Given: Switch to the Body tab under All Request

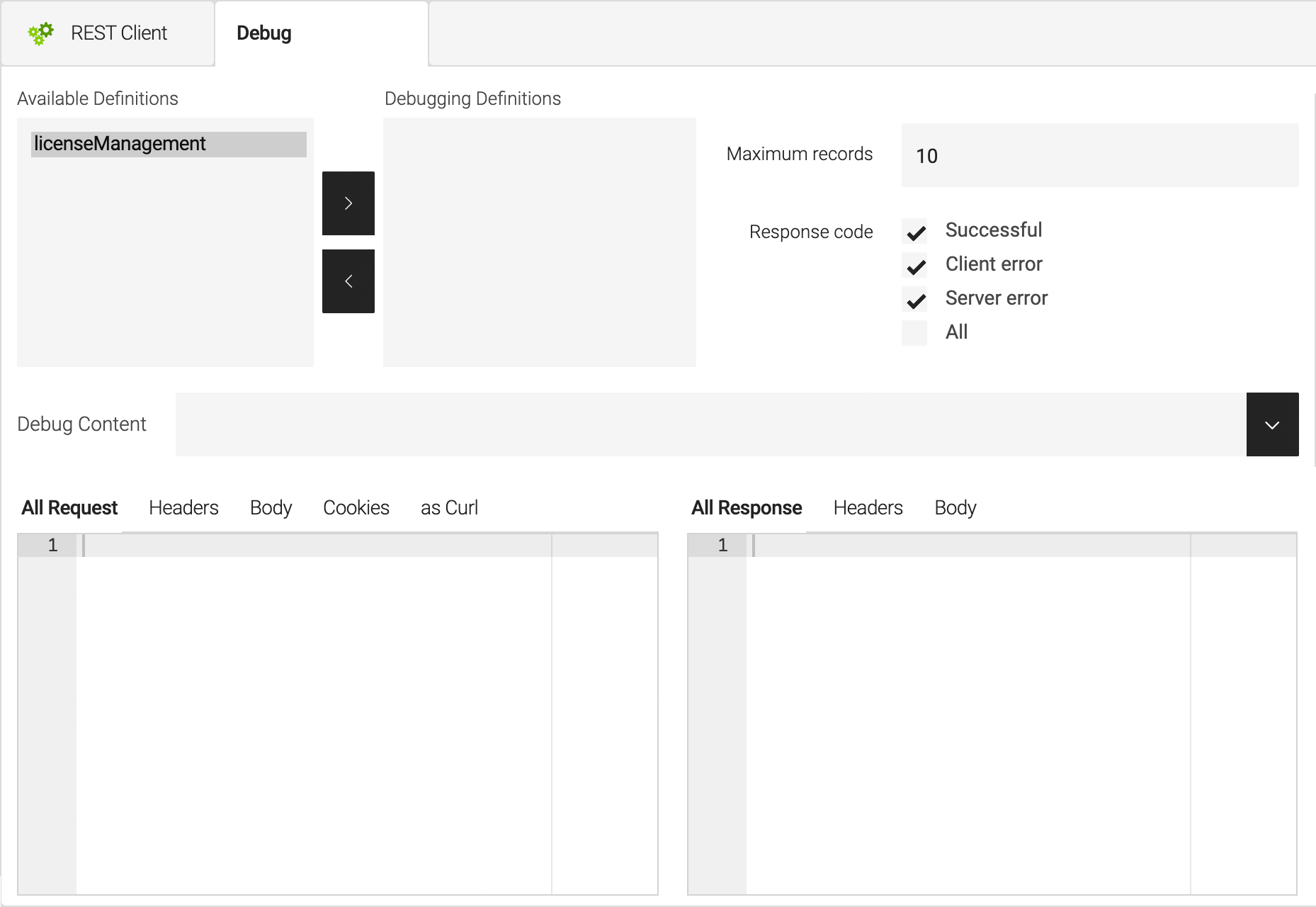Looking at the screenshot, I should tap(271, 507).
